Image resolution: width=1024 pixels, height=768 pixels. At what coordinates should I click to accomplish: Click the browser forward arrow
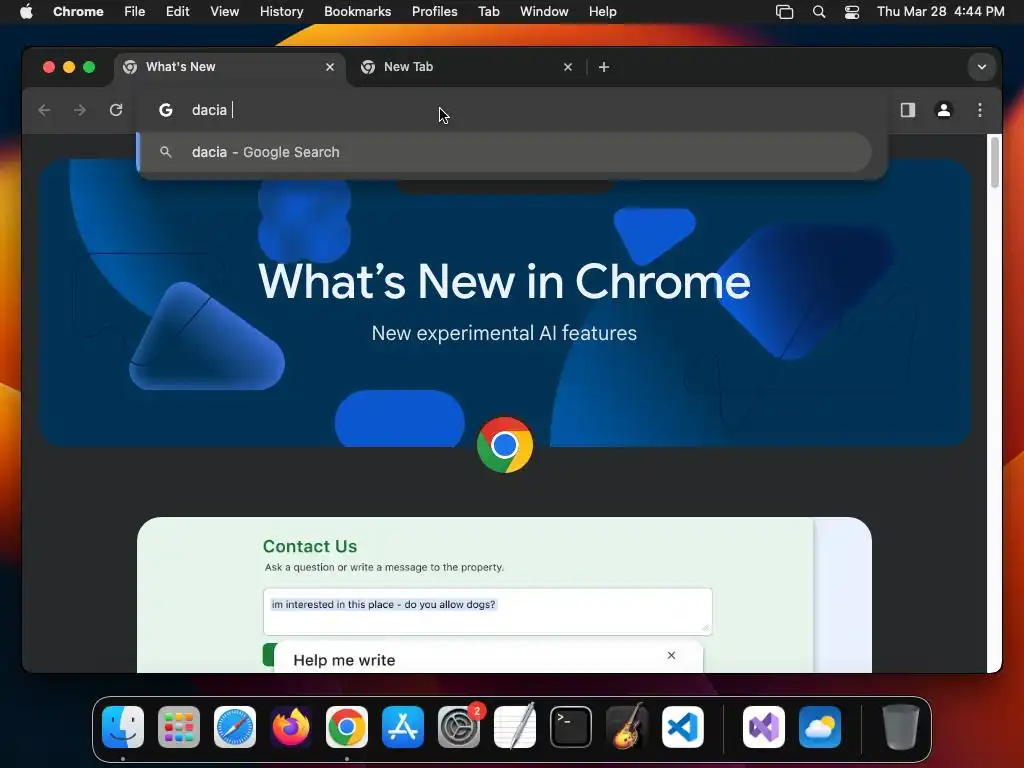click(80, 110)
